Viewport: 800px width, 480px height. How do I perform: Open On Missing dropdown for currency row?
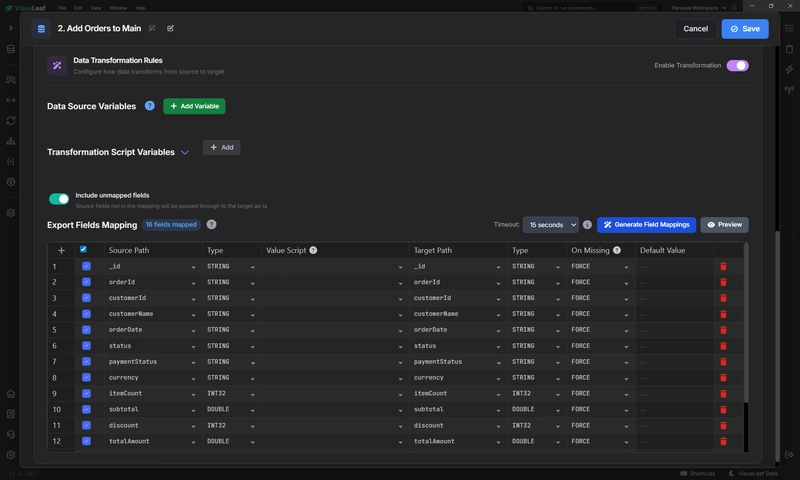point(626,378)
